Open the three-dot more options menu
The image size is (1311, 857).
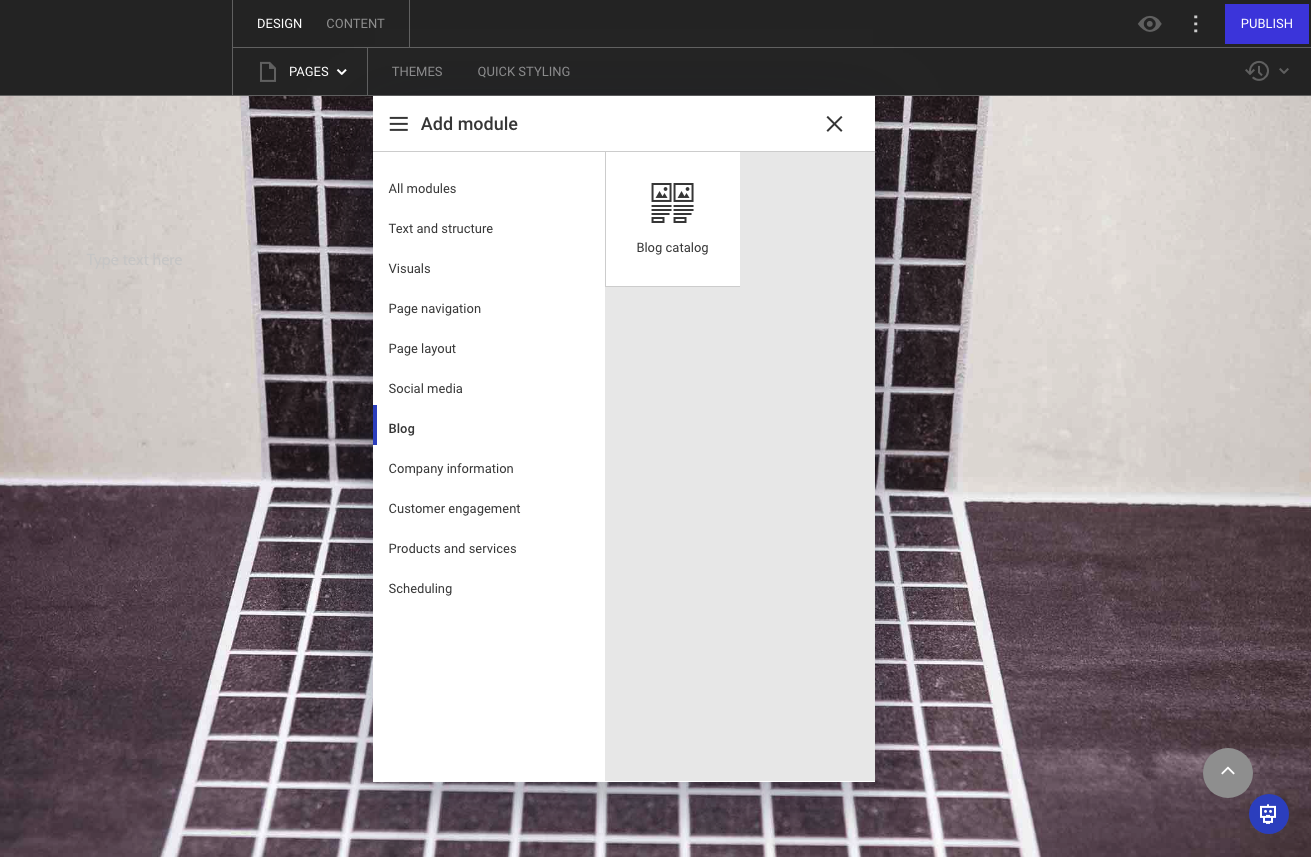click(x=1196, y=24)
